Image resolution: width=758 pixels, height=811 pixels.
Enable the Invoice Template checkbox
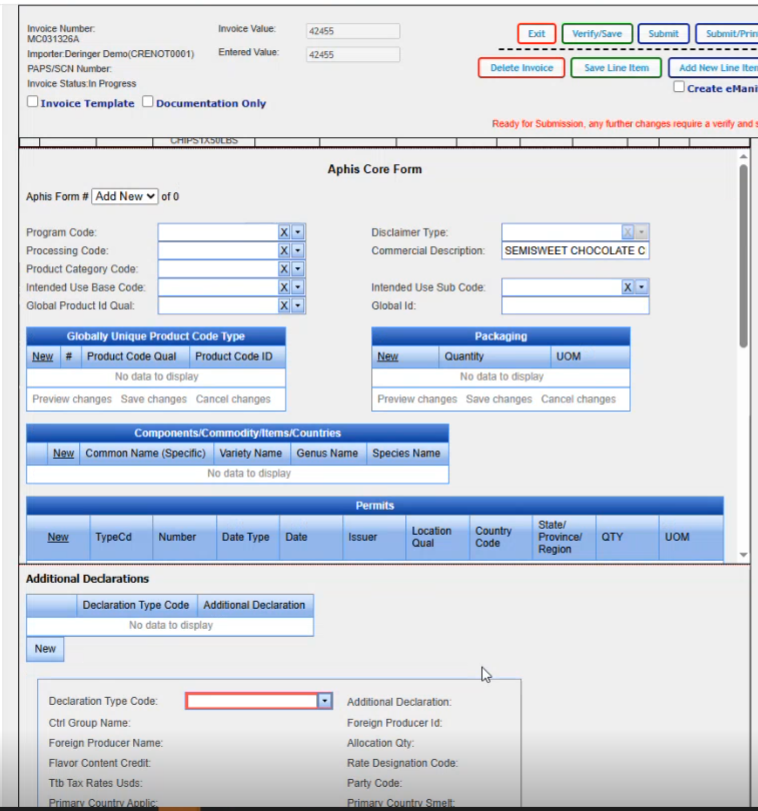coord(33,102)
